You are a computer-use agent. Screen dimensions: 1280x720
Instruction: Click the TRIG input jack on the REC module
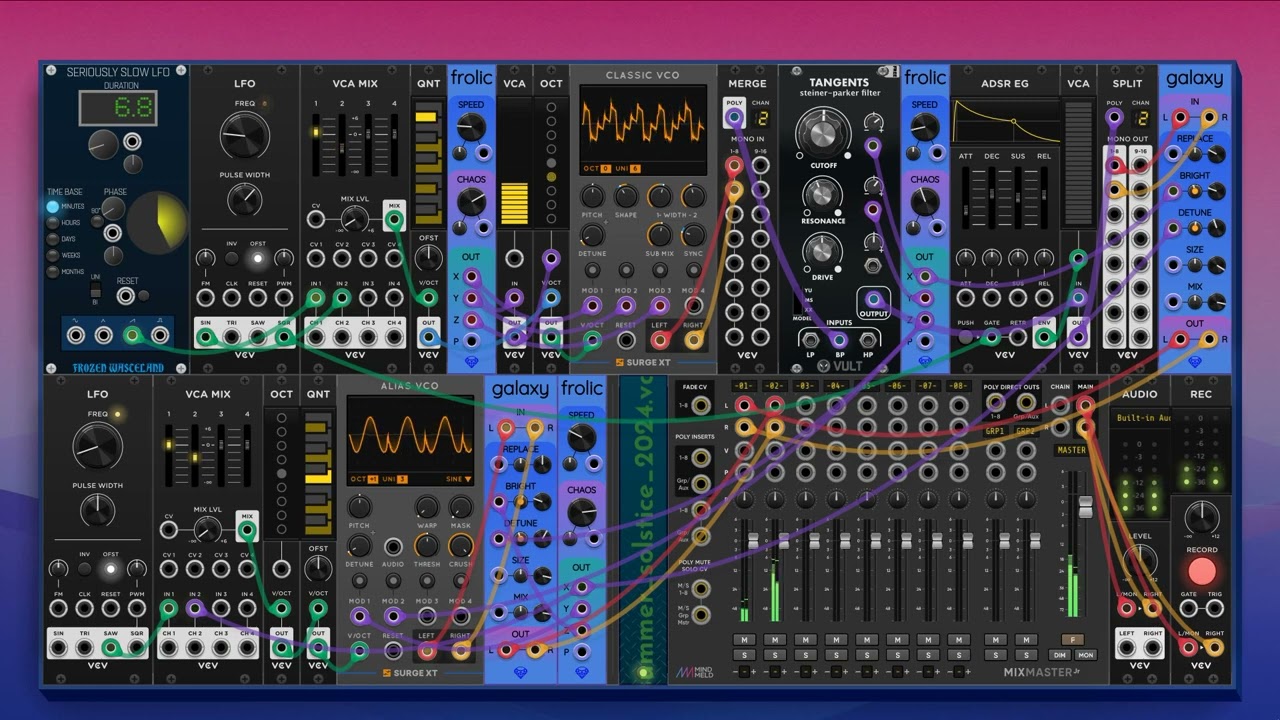point(1215,609)
